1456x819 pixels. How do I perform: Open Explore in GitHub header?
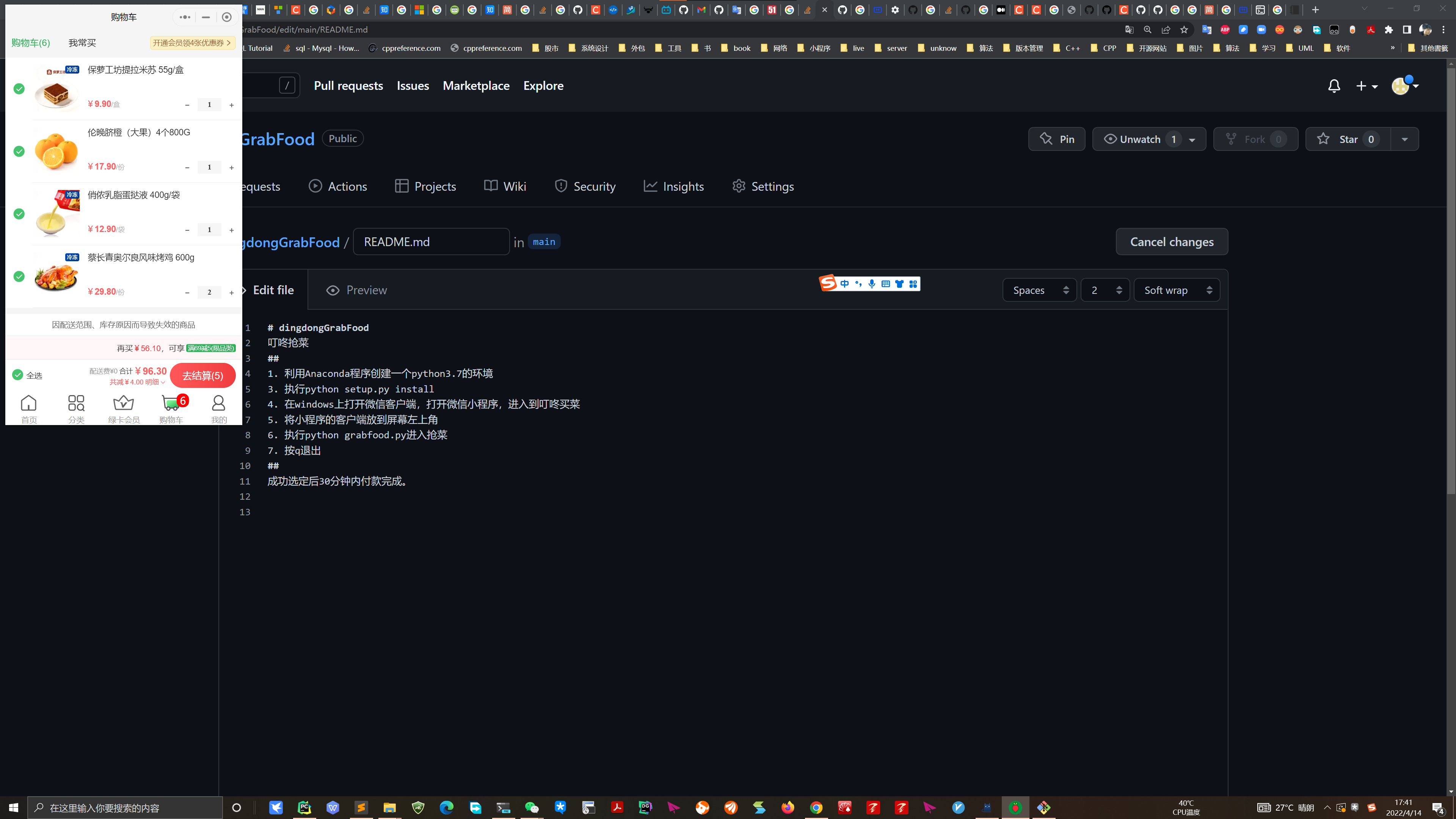pos(543,86)
